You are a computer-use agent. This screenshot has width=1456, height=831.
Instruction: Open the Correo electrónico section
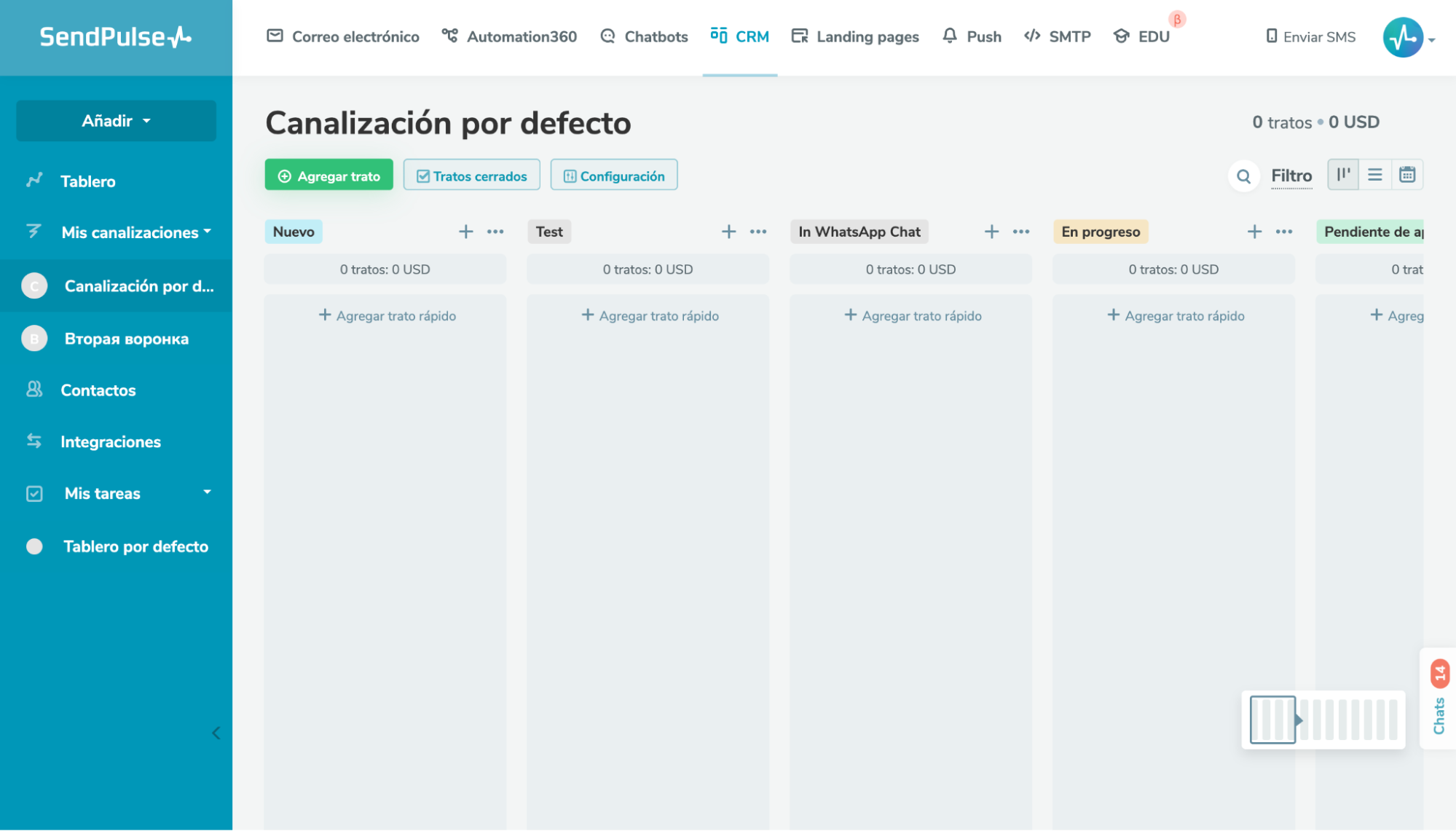point(343,36)
